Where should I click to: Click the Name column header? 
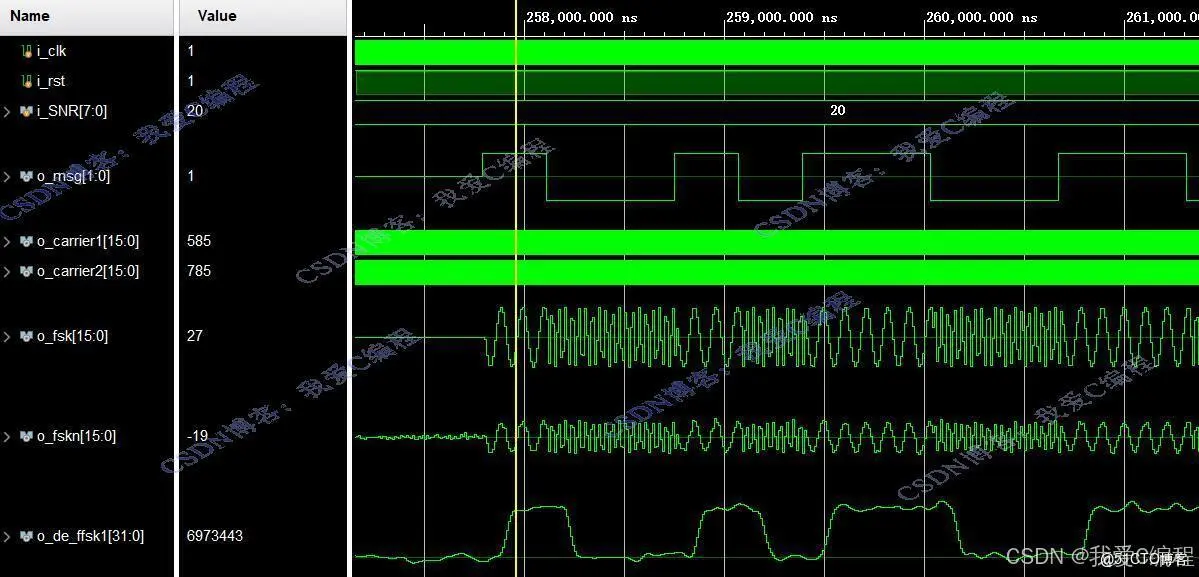coord(30,15)
